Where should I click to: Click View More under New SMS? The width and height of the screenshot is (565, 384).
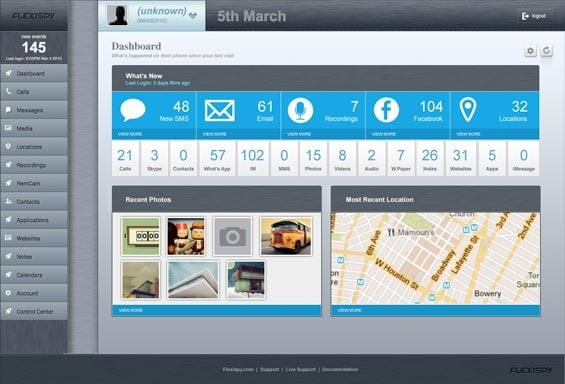130,134
